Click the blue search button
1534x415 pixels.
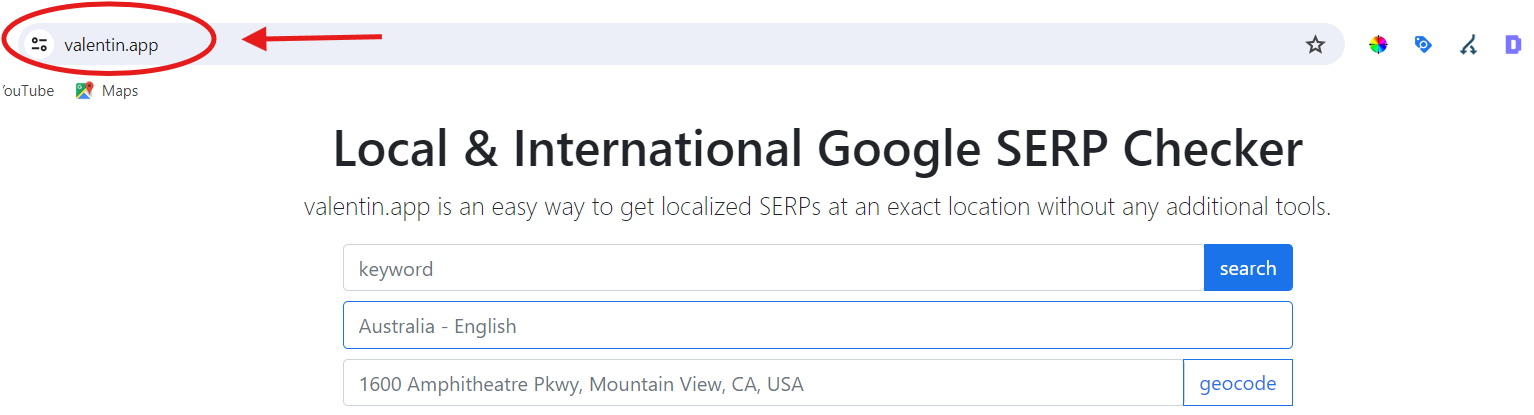click(1248, 268)
